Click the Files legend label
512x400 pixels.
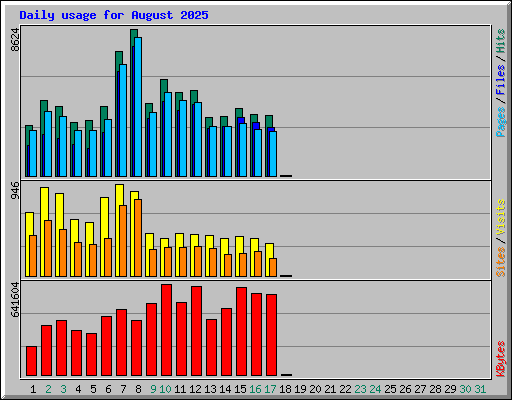click(500, 80)
